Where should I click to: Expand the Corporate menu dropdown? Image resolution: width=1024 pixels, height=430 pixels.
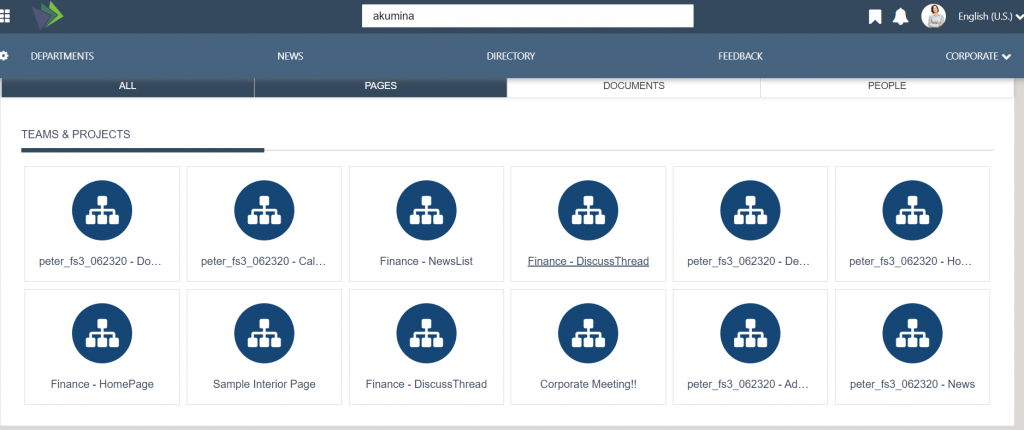[x=978, y=56]
